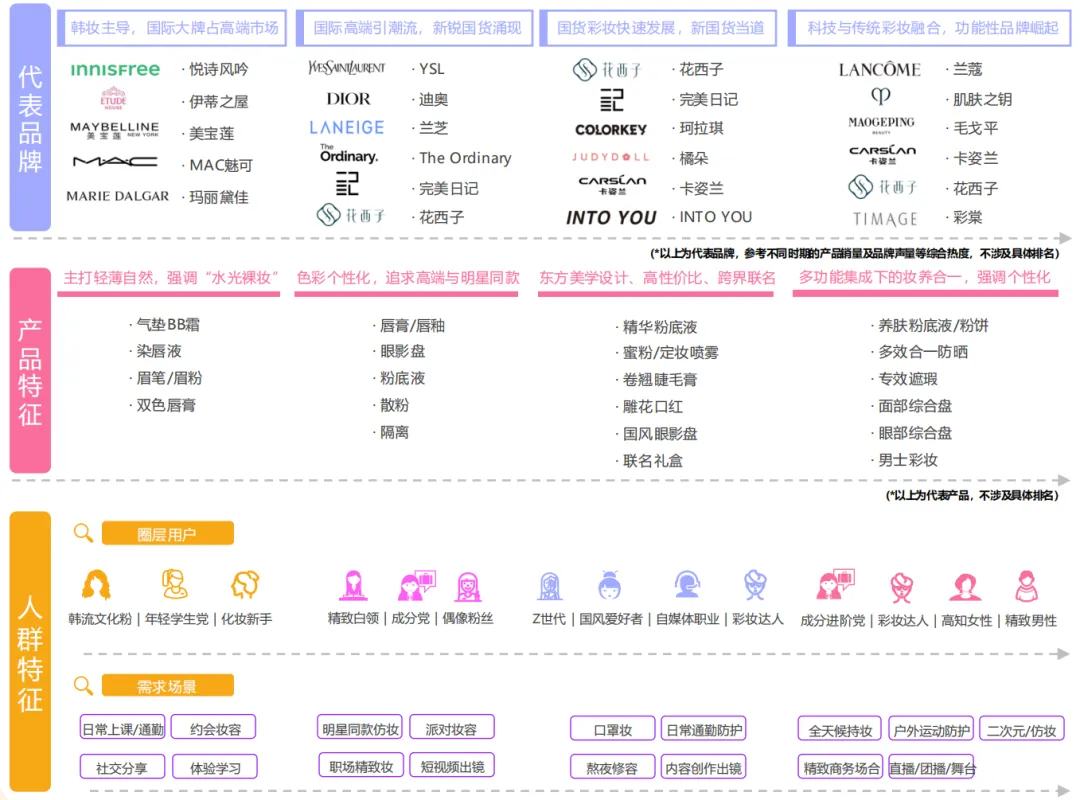1080x800 pixels.
Task: Click the MAOGEPING logo
Action: click(x=881, y=124)
